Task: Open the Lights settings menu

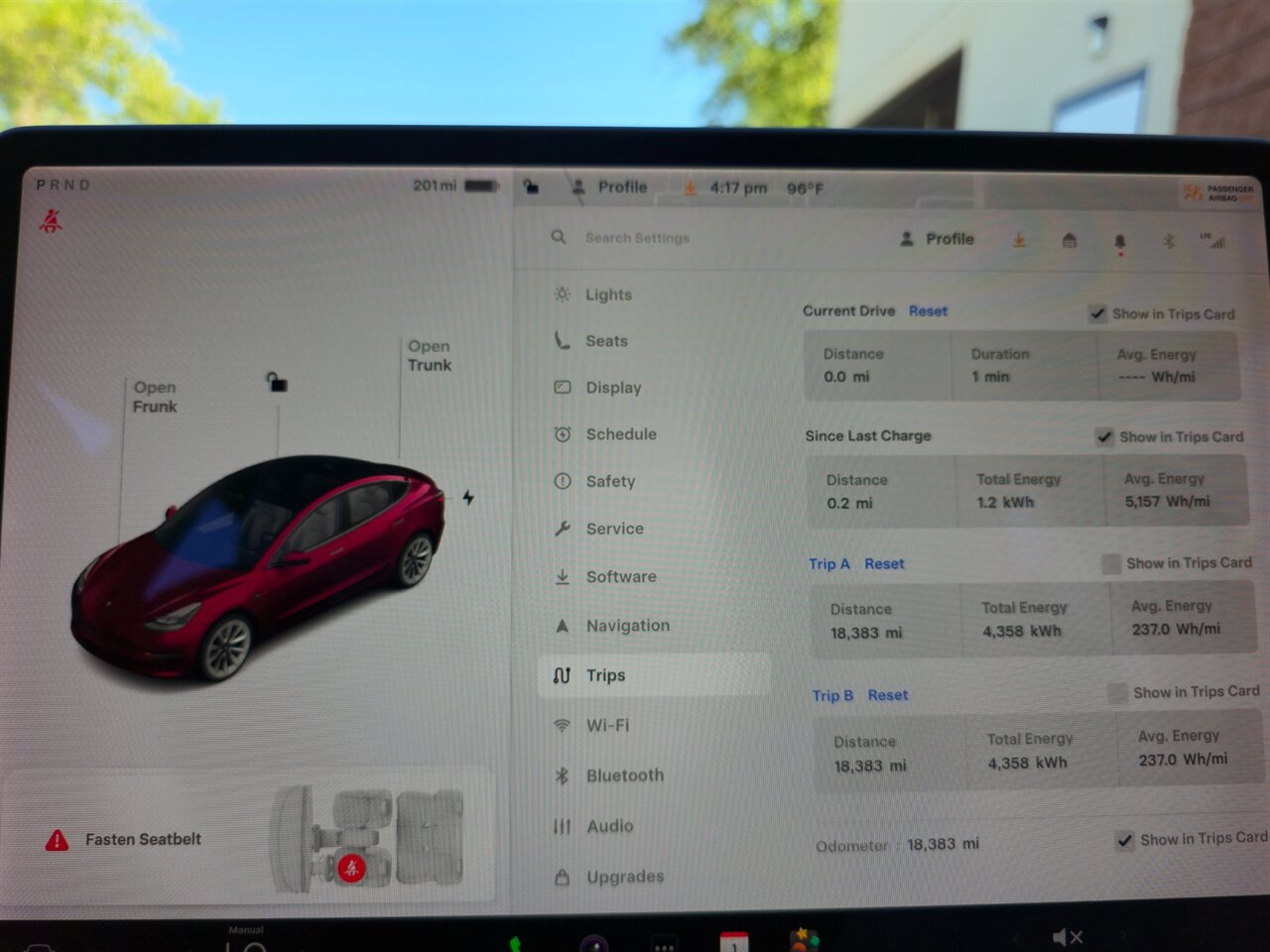Action: tap(607, 295)
